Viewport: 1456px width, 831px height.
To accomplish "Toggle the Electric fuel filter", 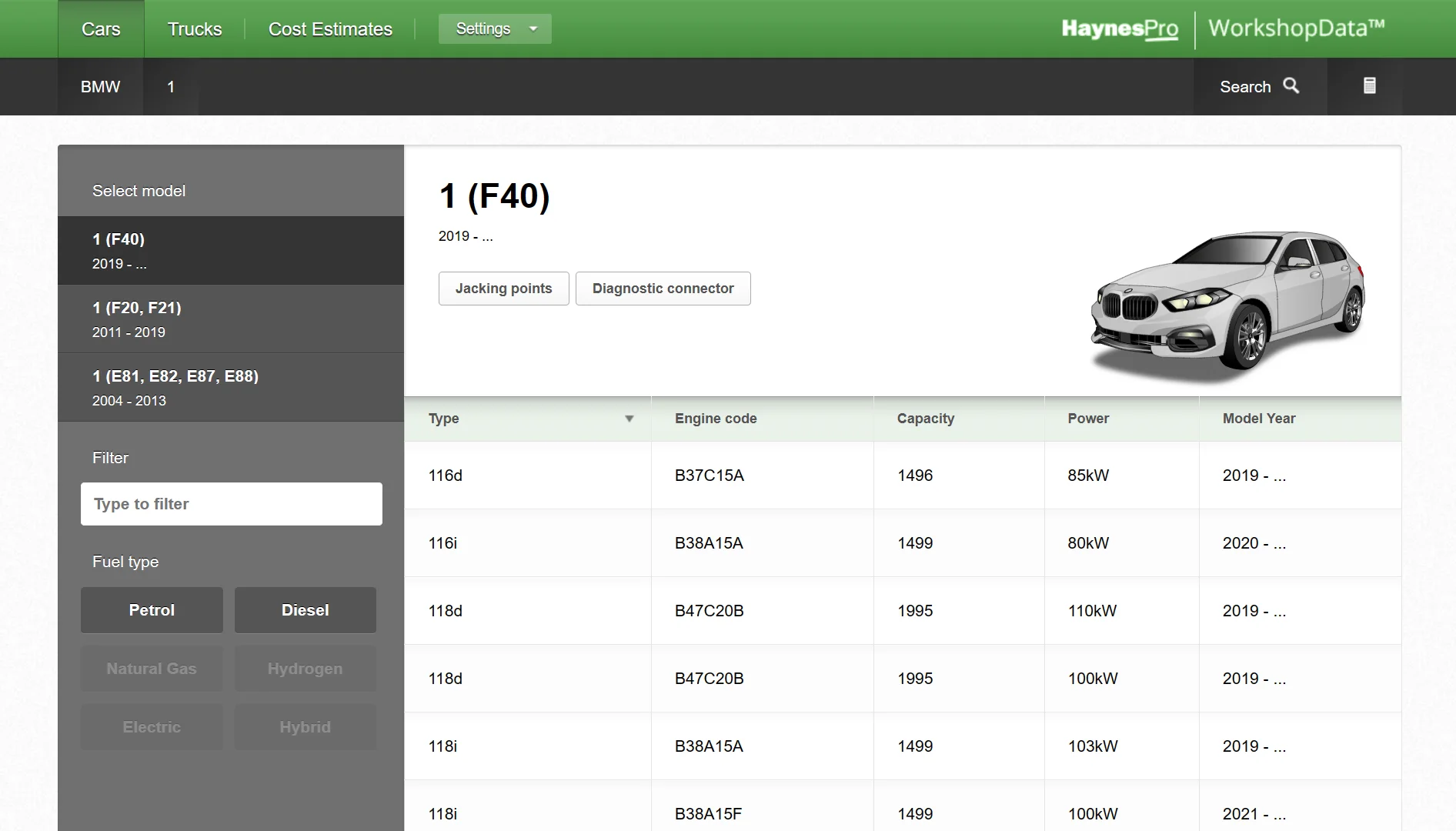I will pyautogui.click(x=152, y=727).
